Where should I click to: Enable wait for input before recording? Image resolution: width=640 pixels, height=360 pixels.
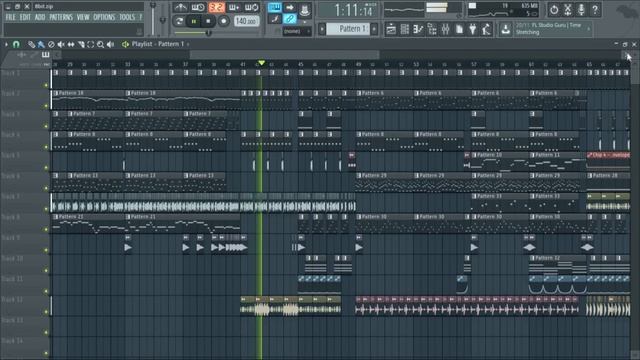pyautogui.click(x=198, y=7)
